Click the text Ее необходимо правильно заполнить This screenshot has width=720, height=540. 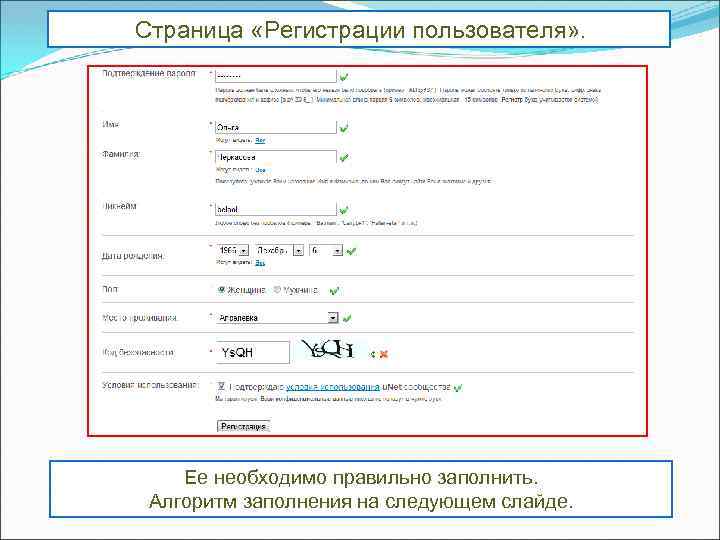click(361, 477)
